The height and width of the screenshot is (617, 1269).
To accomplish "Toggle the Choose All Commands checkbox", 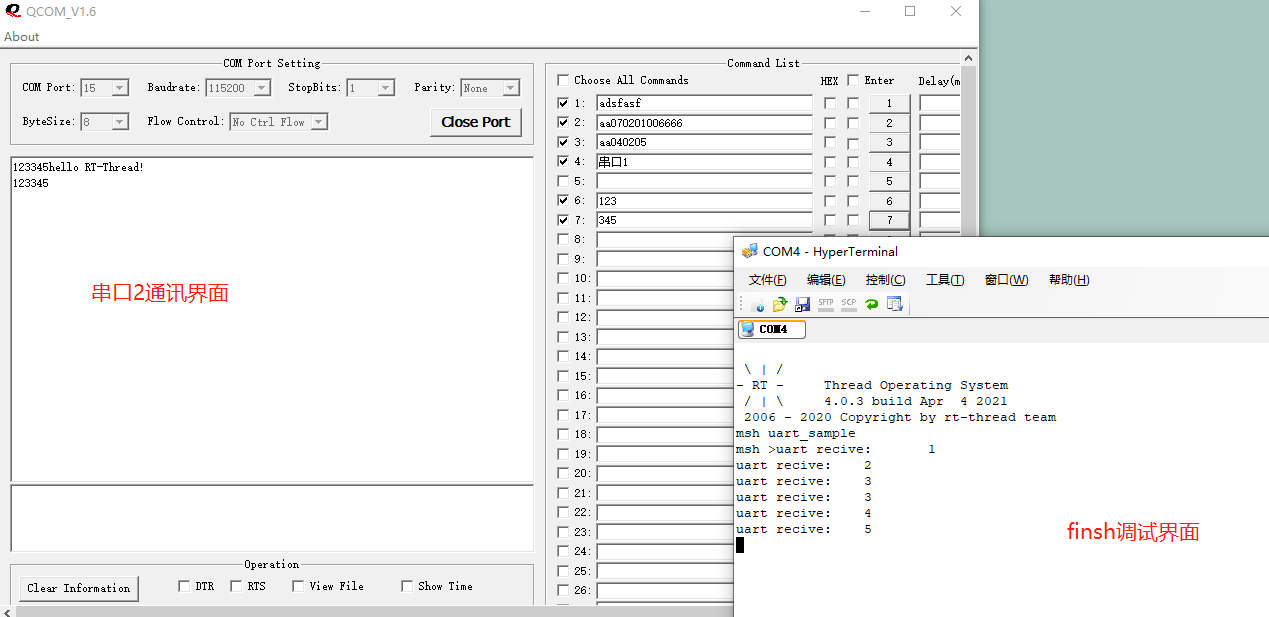I will (x=563, y=80).
